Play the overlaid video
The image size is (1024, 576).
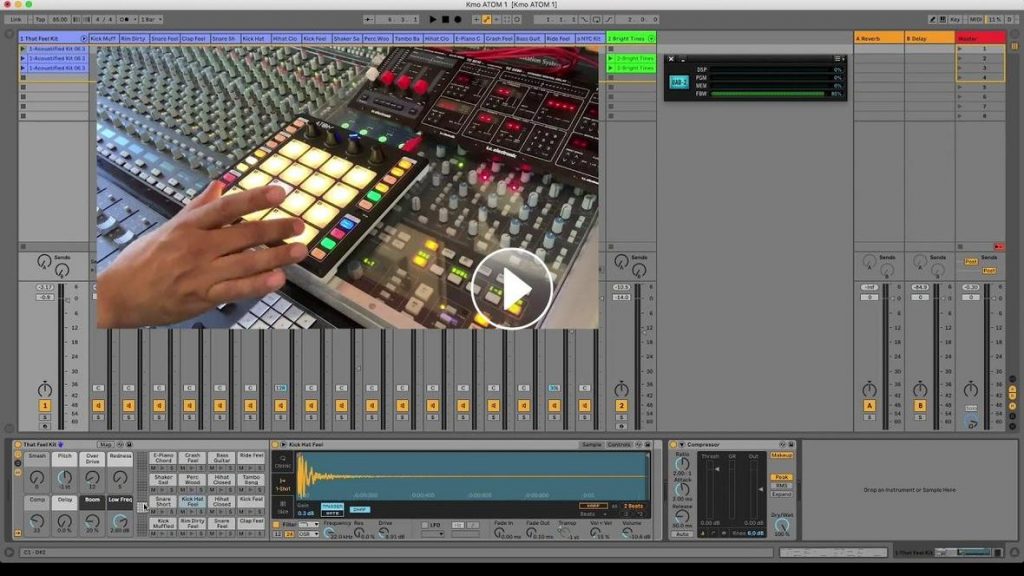pyautogui.click(x=511, y=289)
